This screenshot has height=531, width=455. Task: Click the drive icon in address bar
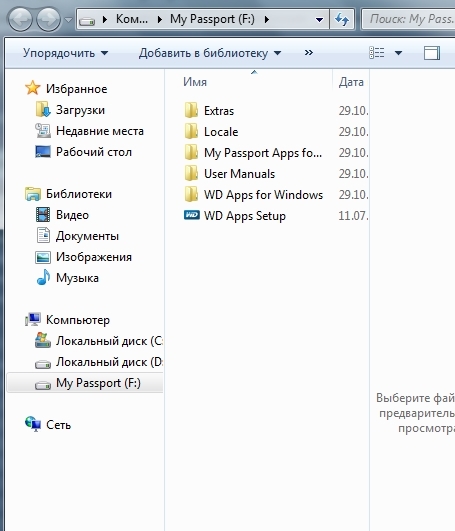coord(87,21)
